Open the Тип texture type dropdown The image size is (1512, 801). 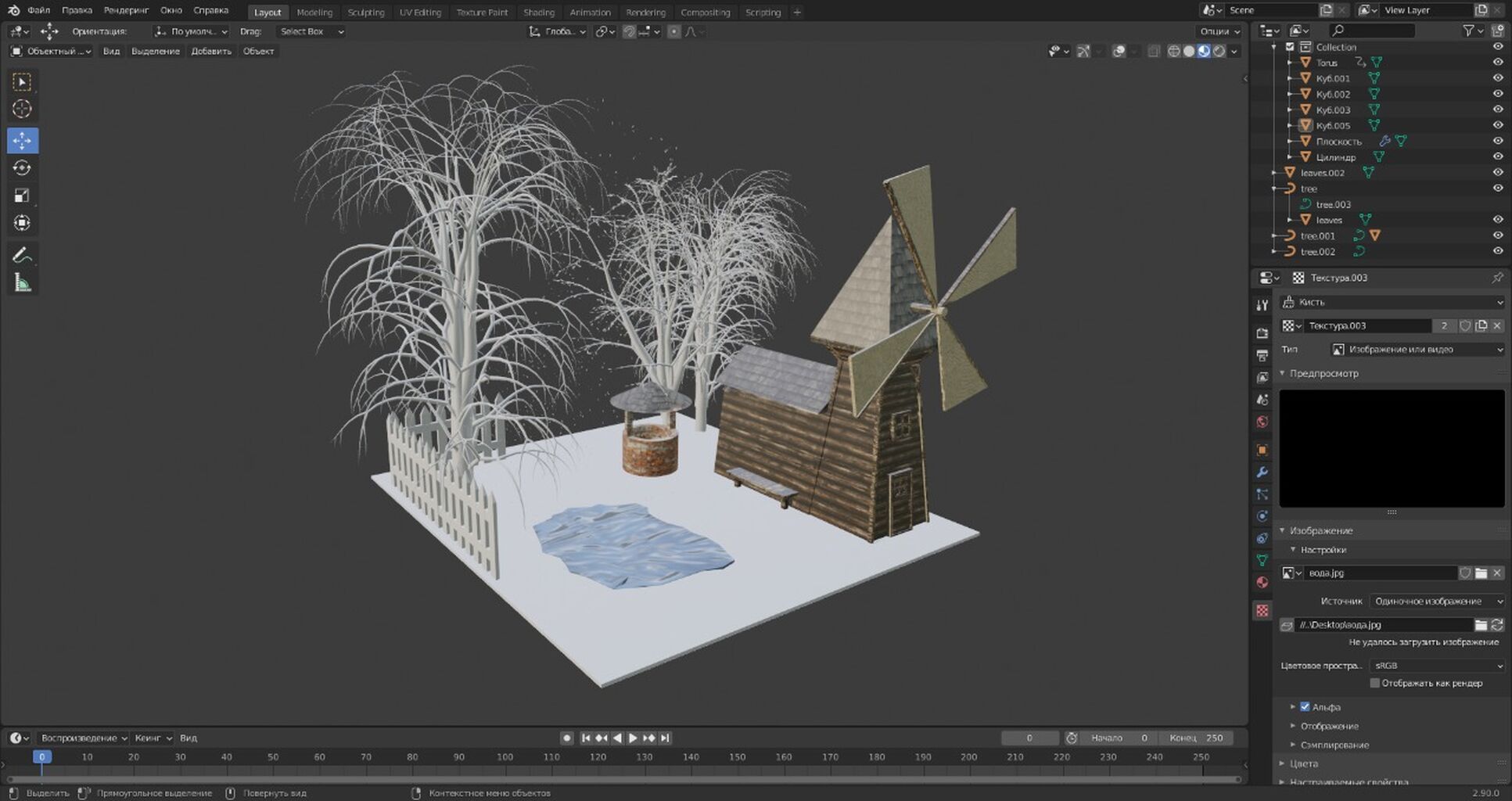tap(1417, 350)
